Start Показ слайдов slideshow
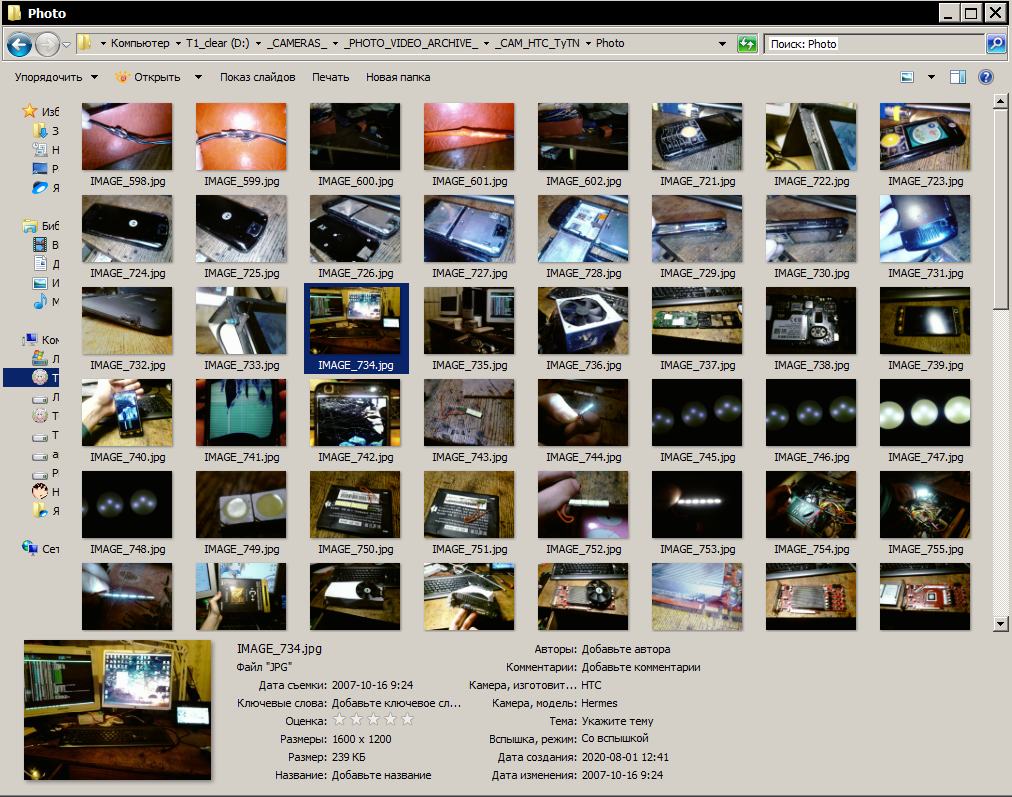1012x797 pixels. [258, 77]
